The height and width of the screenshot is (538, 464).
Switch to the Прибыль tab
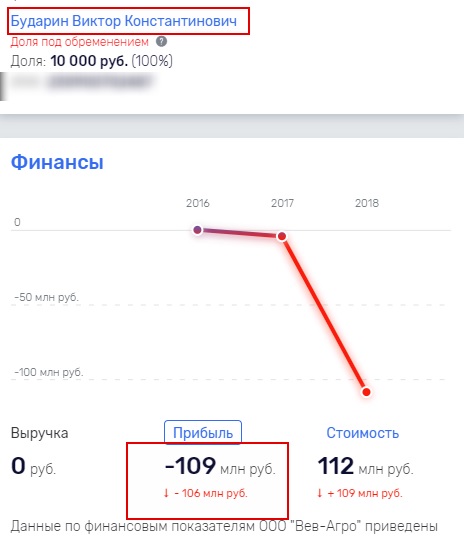pyautogui.click(x=203, y=433)
